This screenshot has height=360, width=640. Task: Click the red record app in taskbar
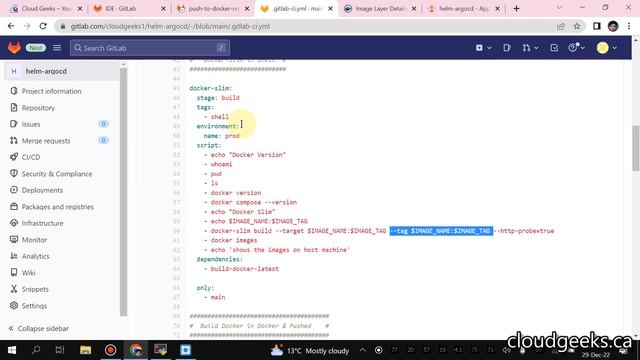(x=110, y=350)
